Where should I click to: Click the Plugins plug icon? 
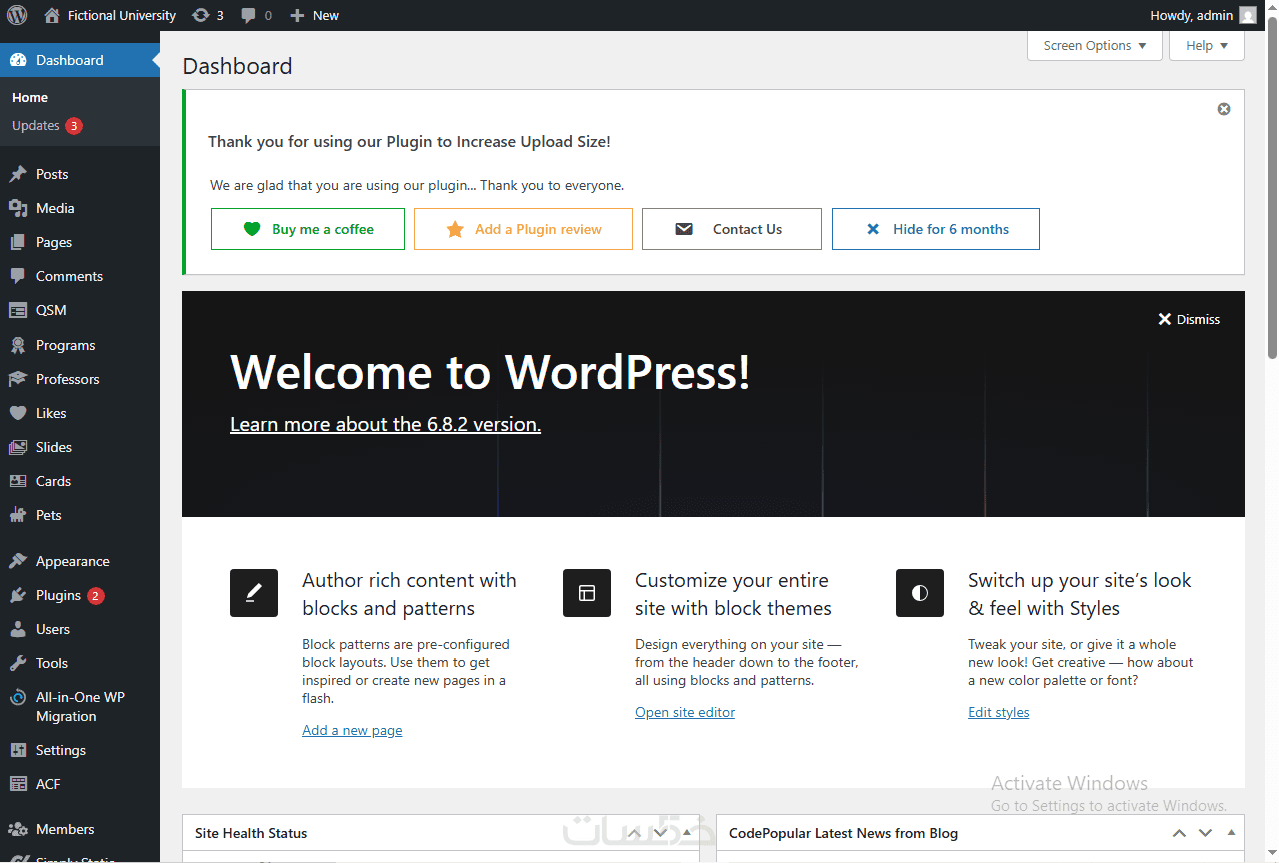[x=17, y=595]
